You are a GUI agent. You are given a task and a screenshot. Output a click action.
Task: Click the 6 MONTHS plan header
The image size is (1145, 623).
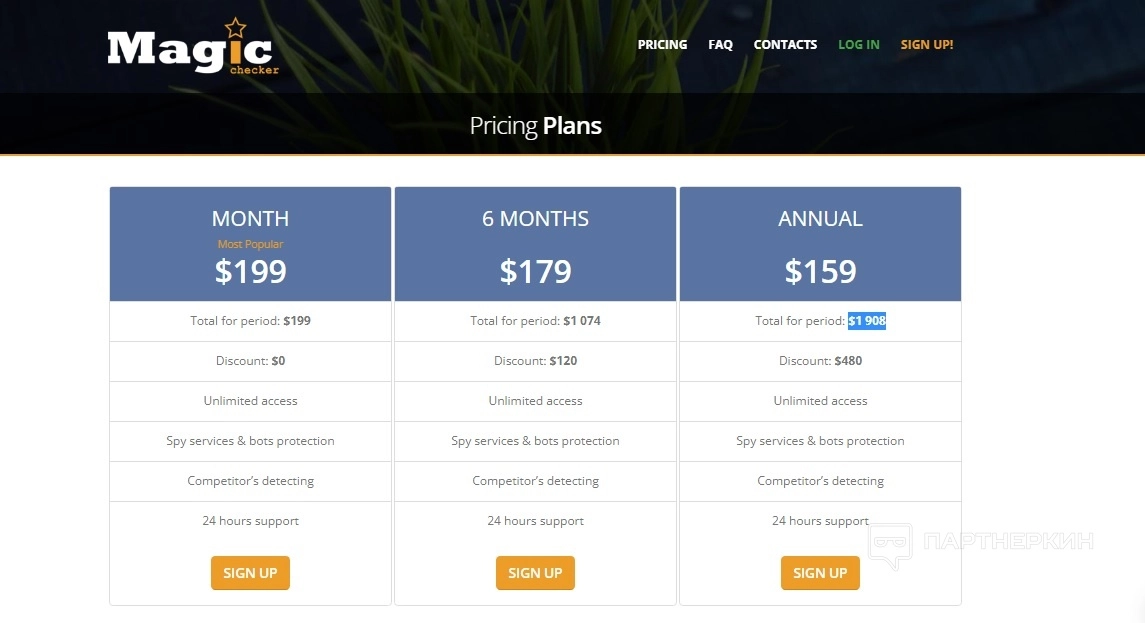535,218
